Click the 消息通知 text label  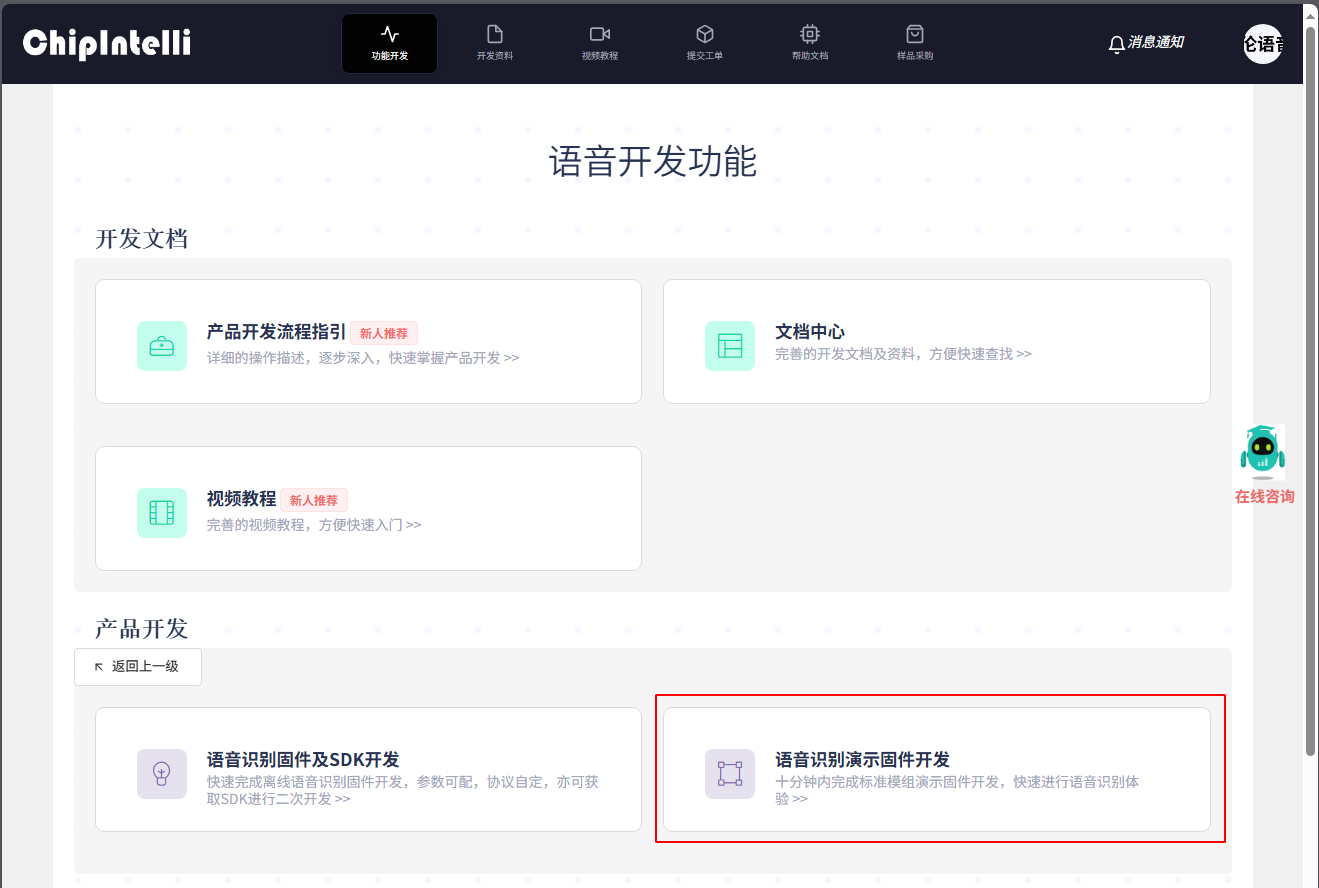[x=1156, y=43]
